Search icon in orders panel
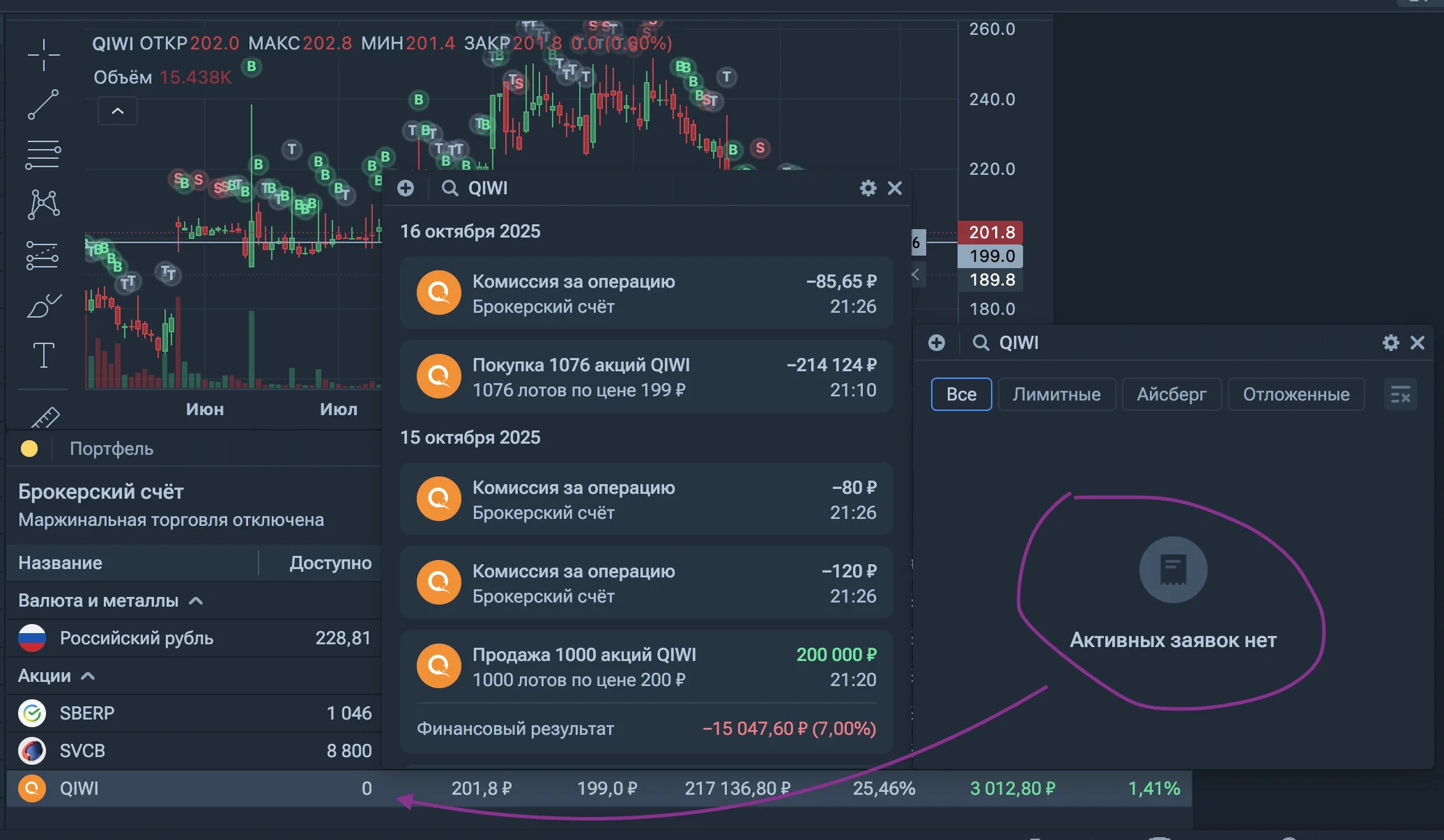 (x=981, y=343)
